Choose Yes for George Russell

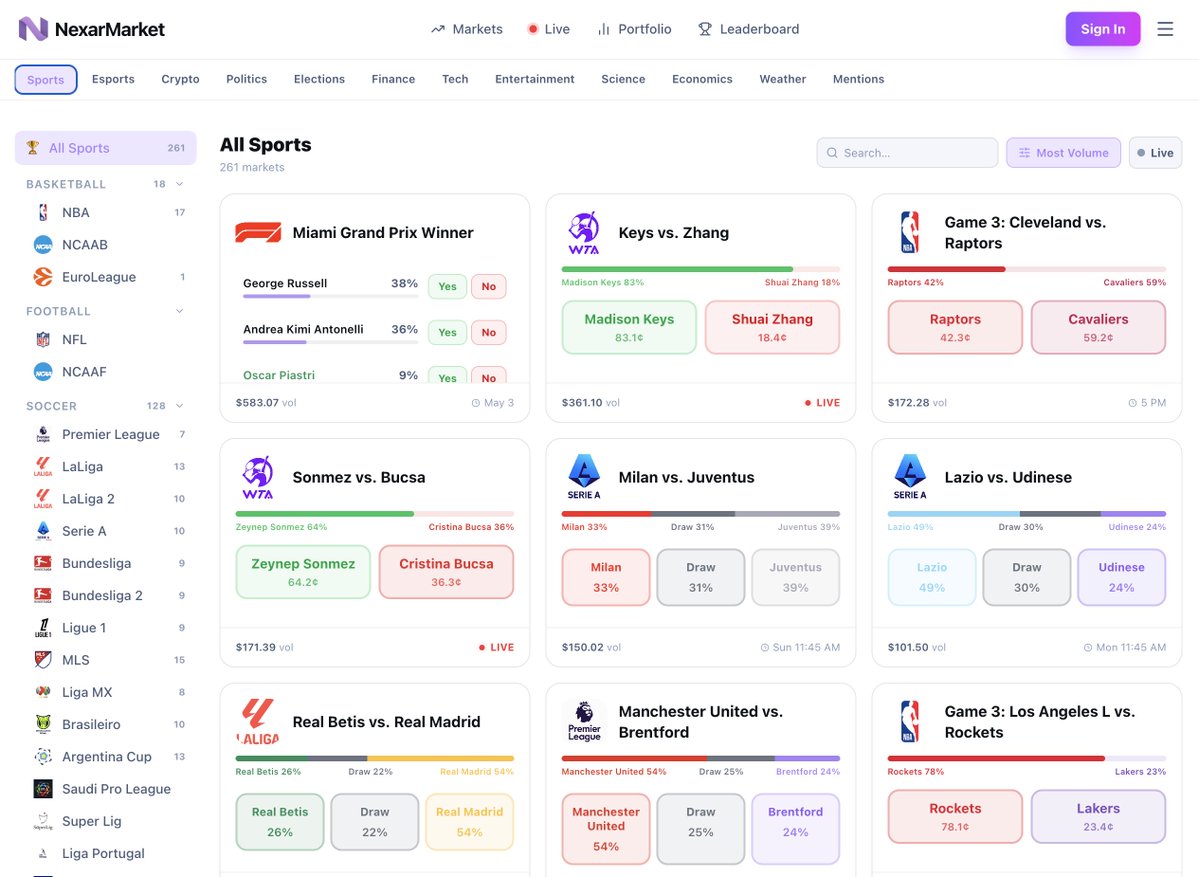coord(447,287)
